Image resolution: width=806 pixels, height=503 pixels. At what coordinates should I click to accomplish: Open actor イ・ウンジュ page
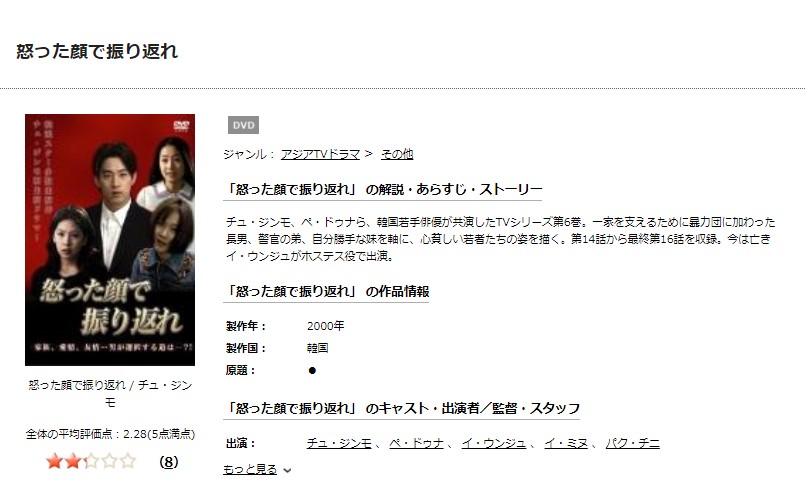click(x=494, y=443)
